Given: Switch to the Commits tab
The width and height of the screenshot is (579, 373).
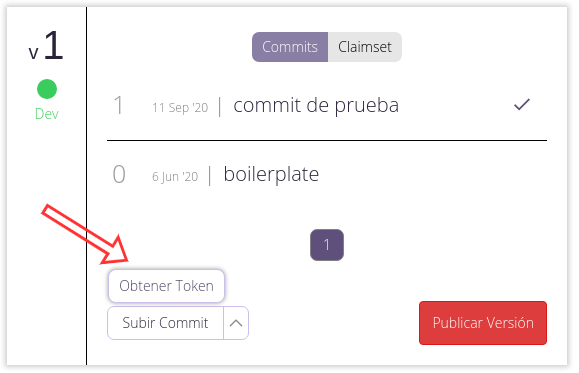Looking at the screenshot, I should pos(290,47).
